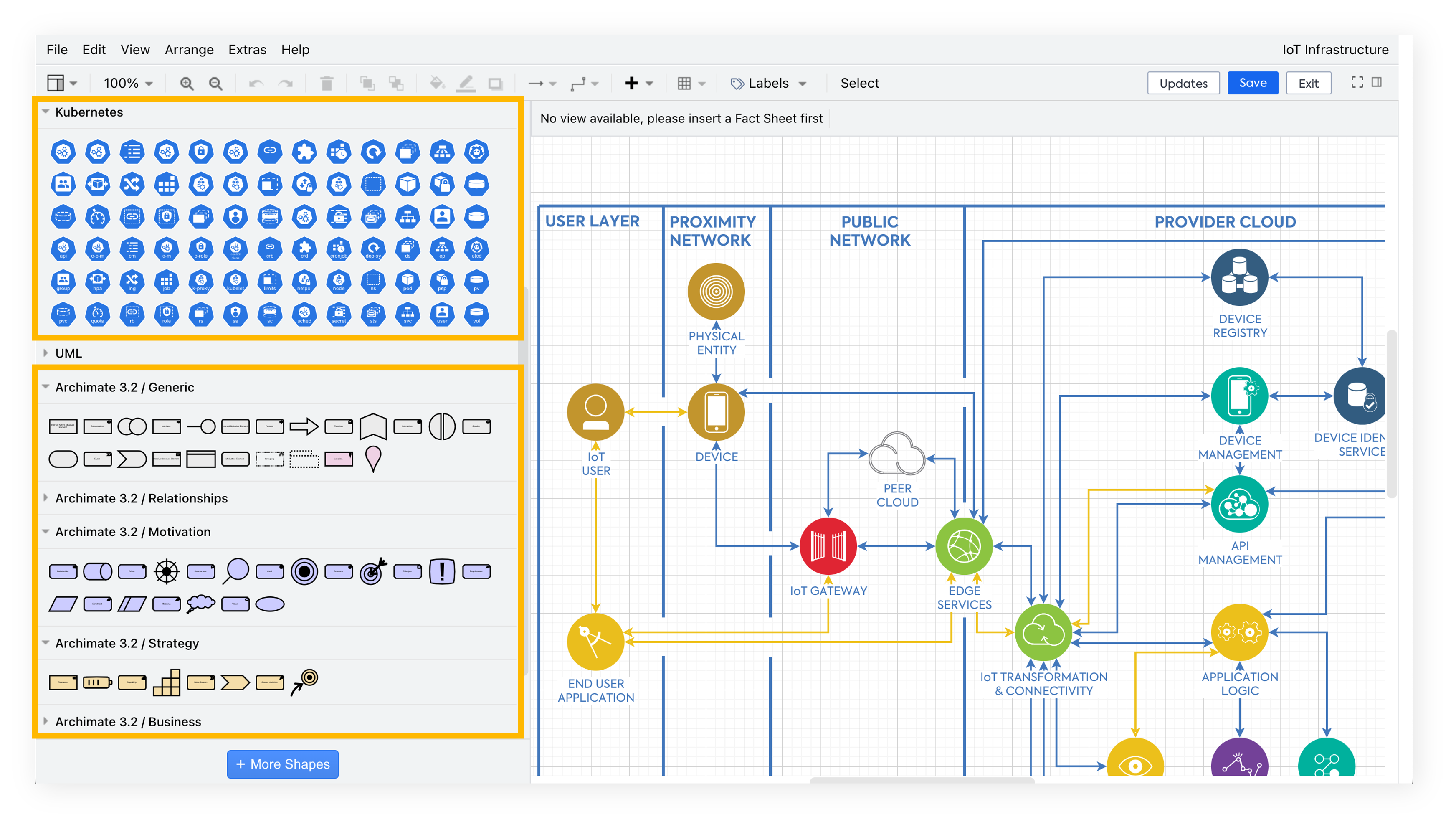Pick the Archimate Strategy stacked blocks shape
This screenshot has height=827, width=1456.
tap(166, 682)
